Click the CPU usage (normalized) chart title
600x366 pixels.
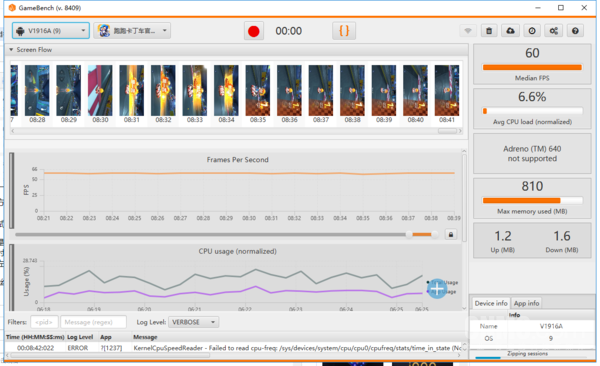[x=238, y=251]
